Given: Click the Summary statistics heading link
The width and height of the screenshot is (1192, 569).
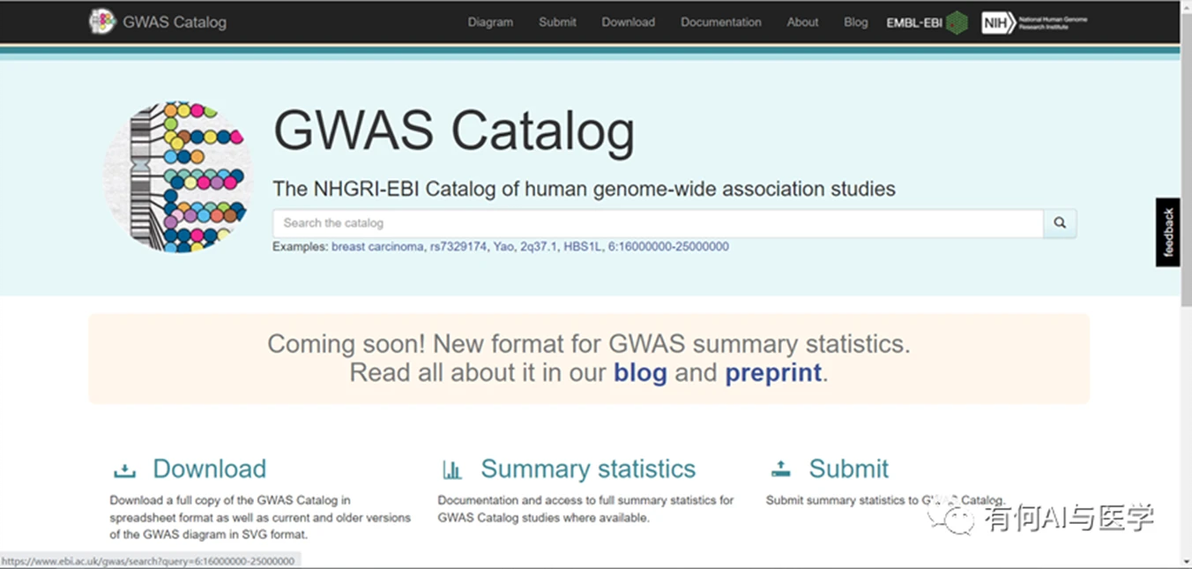Looking at the screenshot, I should 588,469.
